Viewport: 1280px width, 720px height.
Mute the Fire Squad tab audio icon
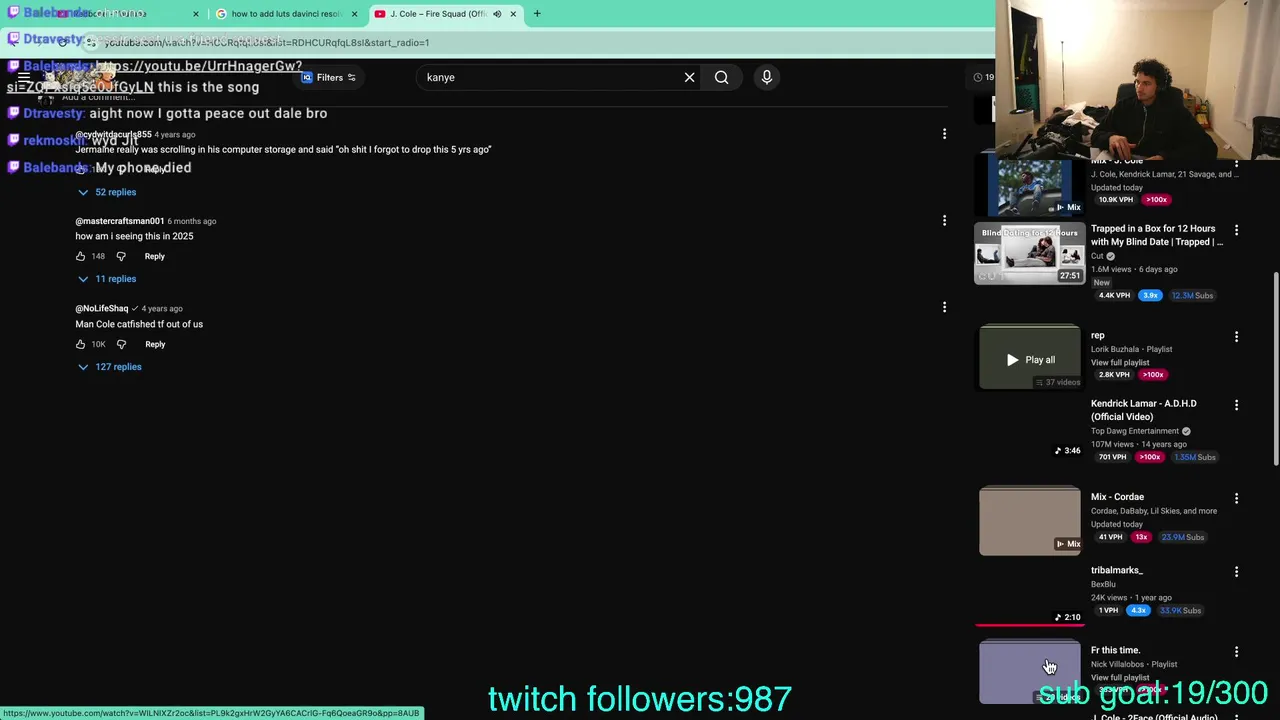tap(497, 14)
